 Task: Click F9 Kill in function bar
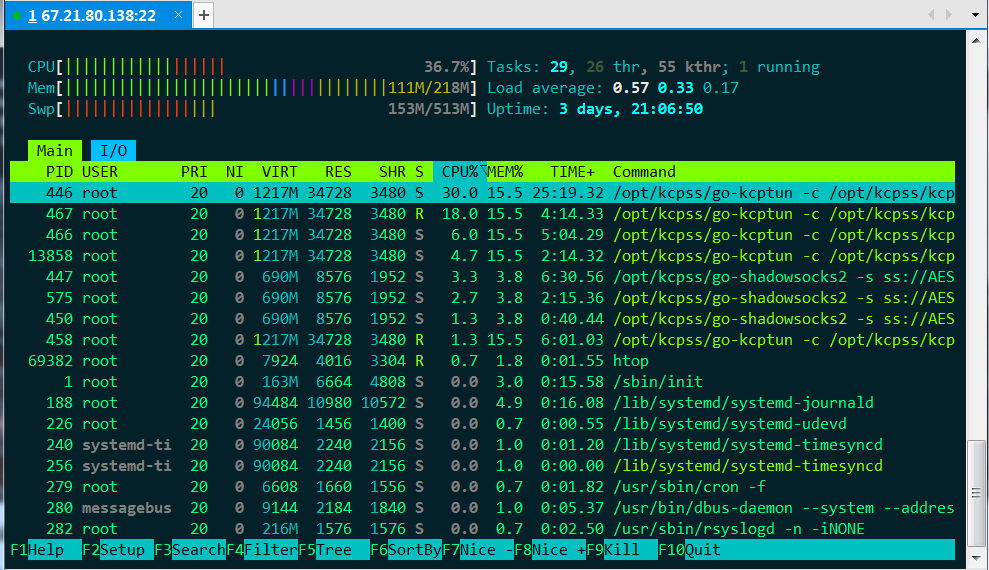pos(621,550)
